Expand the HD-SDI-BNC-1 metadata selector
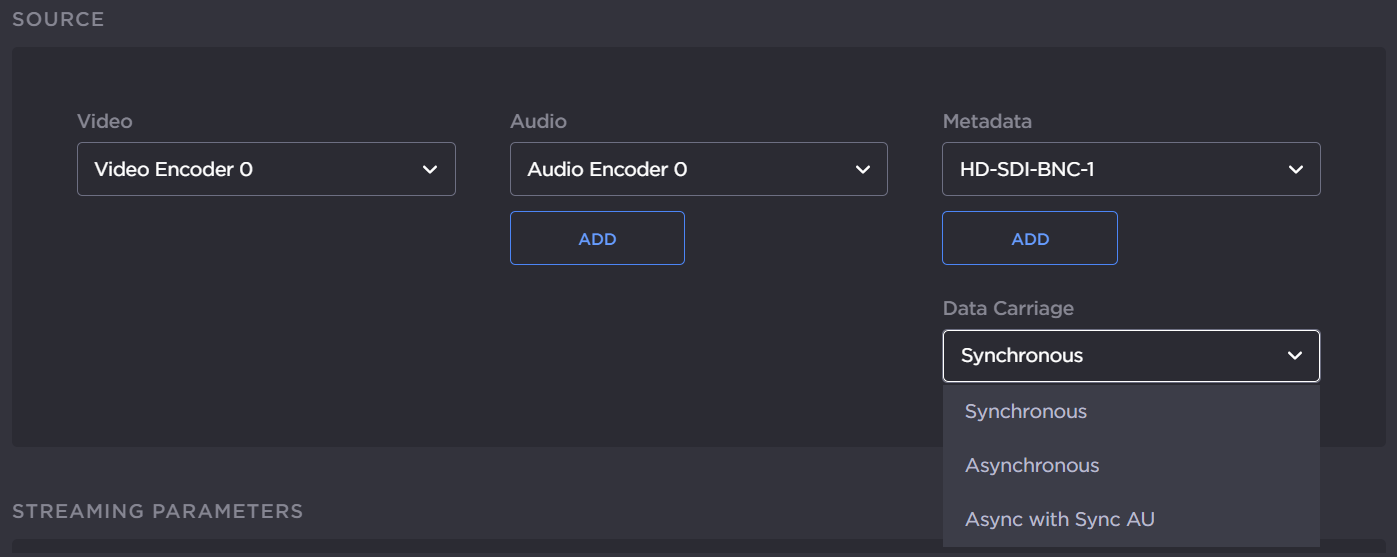 tap(1110, 170)
